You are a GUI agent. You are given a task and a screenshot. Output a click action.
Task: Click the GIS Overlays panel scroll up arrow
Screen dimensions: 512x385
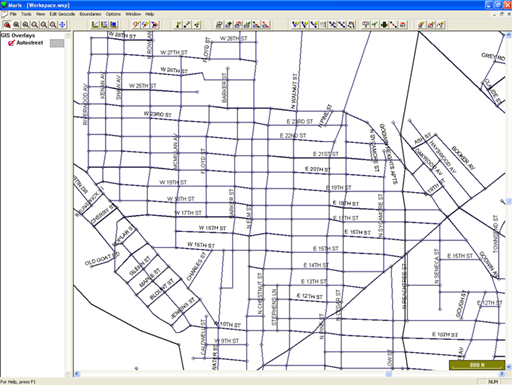point(68,35)
